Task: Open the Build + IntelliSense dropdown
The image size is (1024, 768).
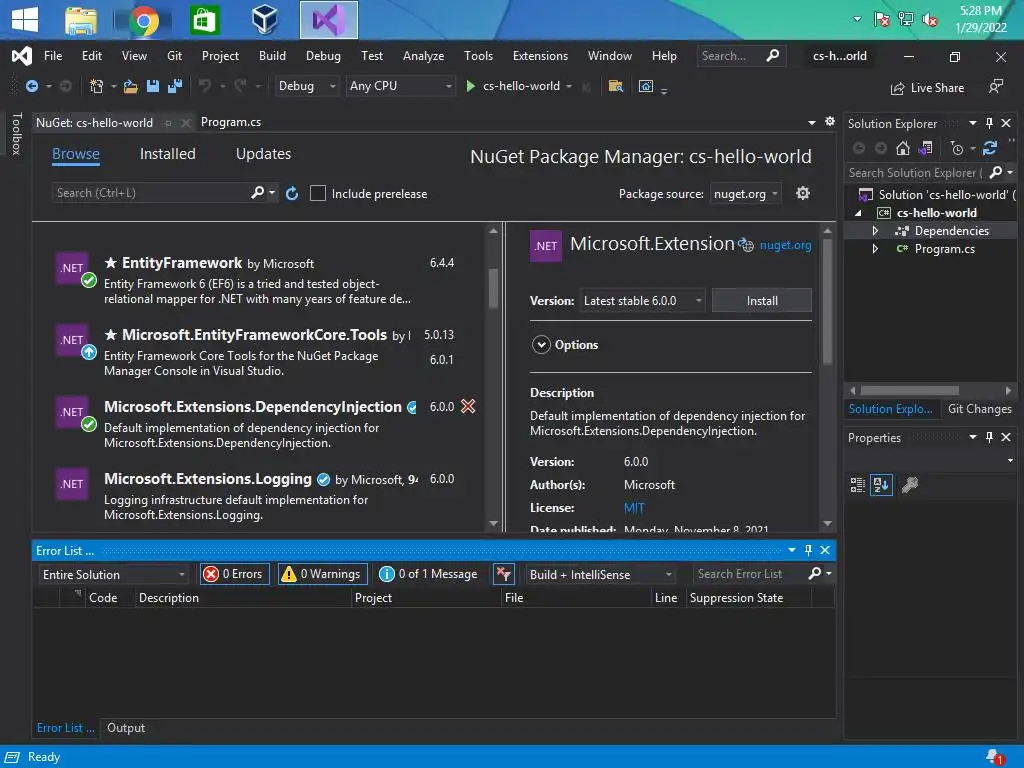Action: click(x=600, y=574)
